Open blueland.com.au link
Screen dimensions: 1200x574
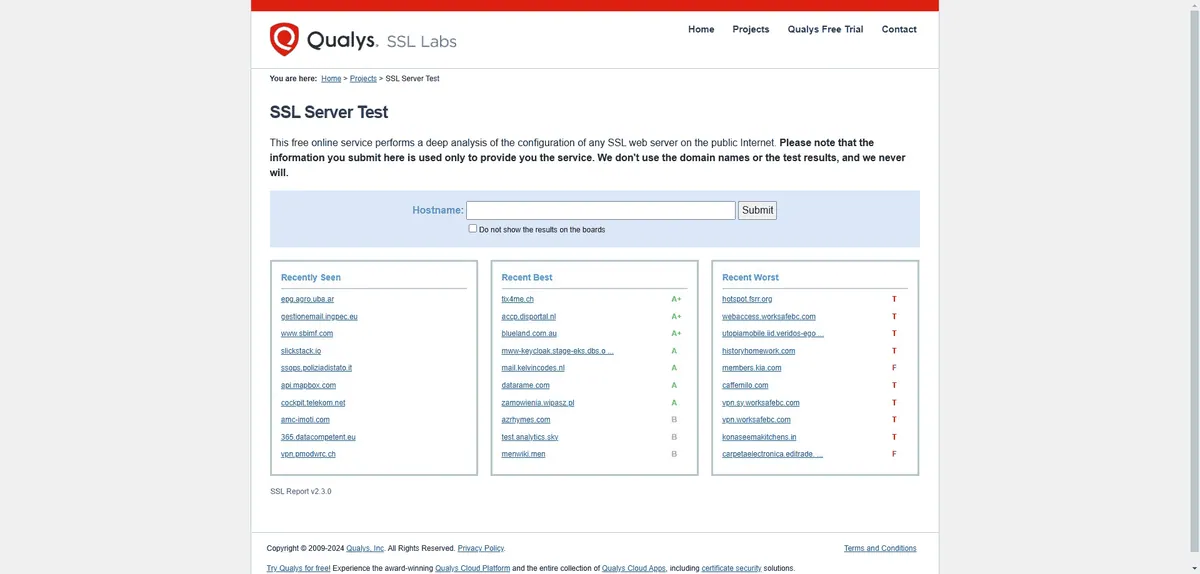click(x=529, y=333)
